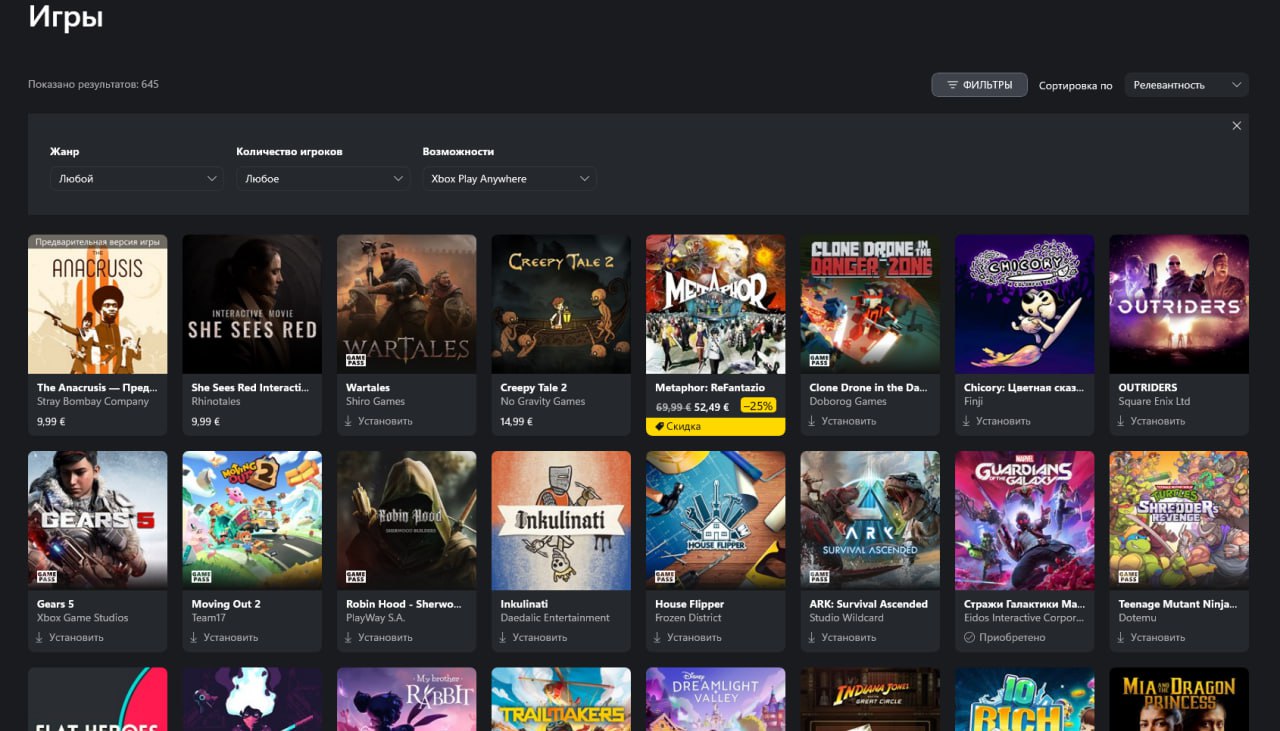Click the download icon under Gears 5
The image size is (1280, 731).
[40, 637]
